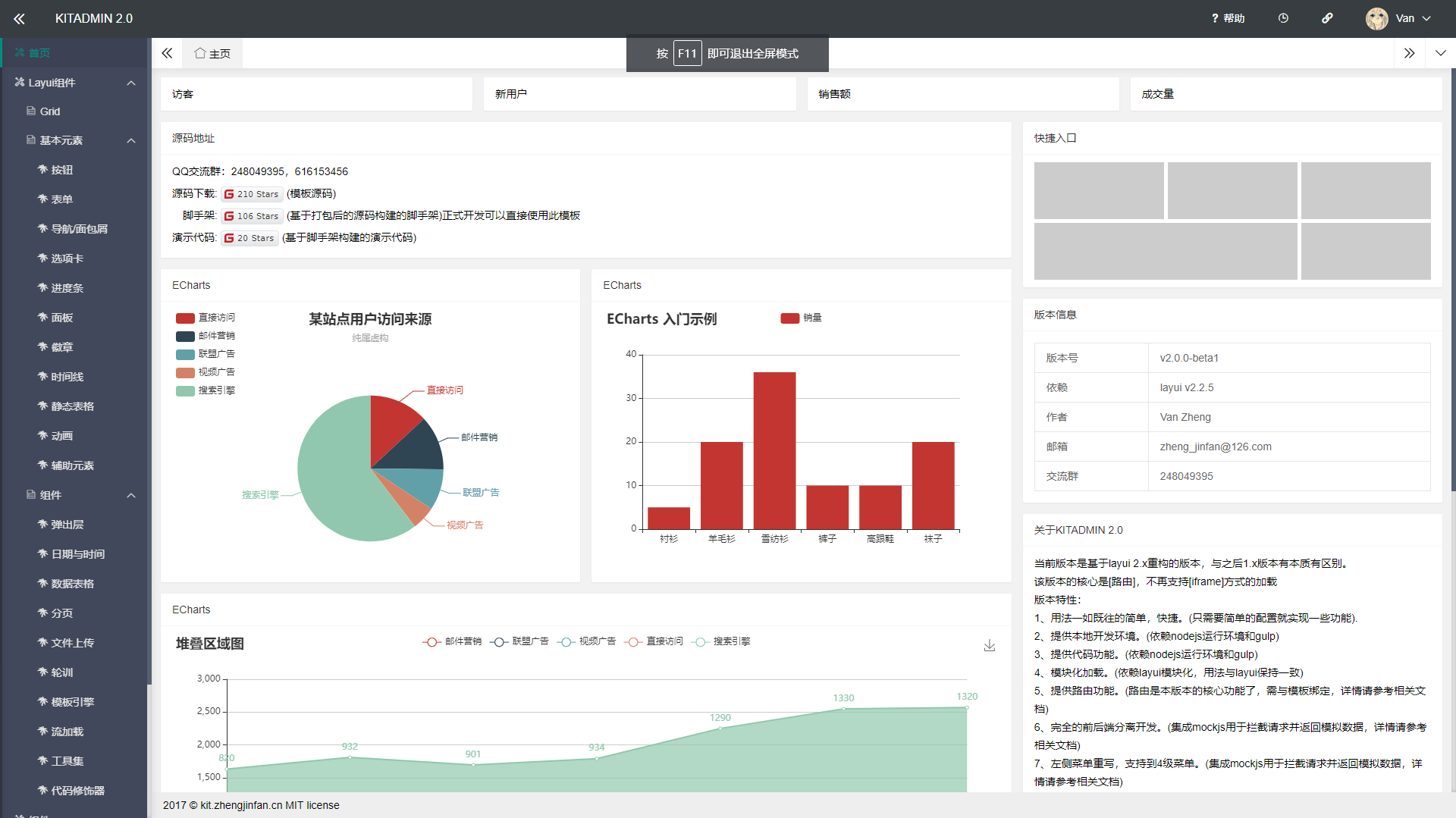
Task: Open the first 快捷入口 shortcut tile
Action: click(x=1099, y=190)
